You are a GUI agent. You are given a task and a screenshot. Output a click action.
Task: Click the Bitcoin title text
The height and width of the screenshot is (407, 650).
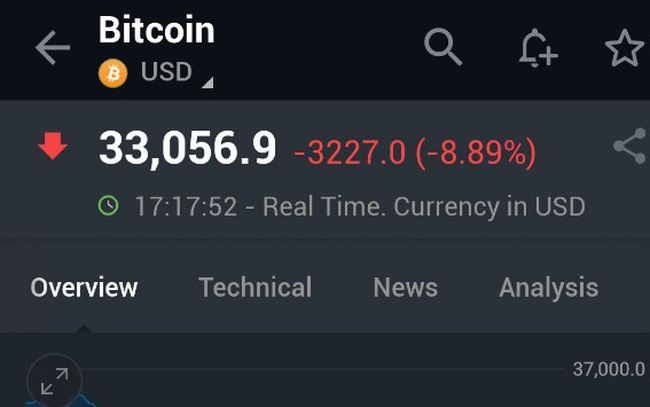156,30
